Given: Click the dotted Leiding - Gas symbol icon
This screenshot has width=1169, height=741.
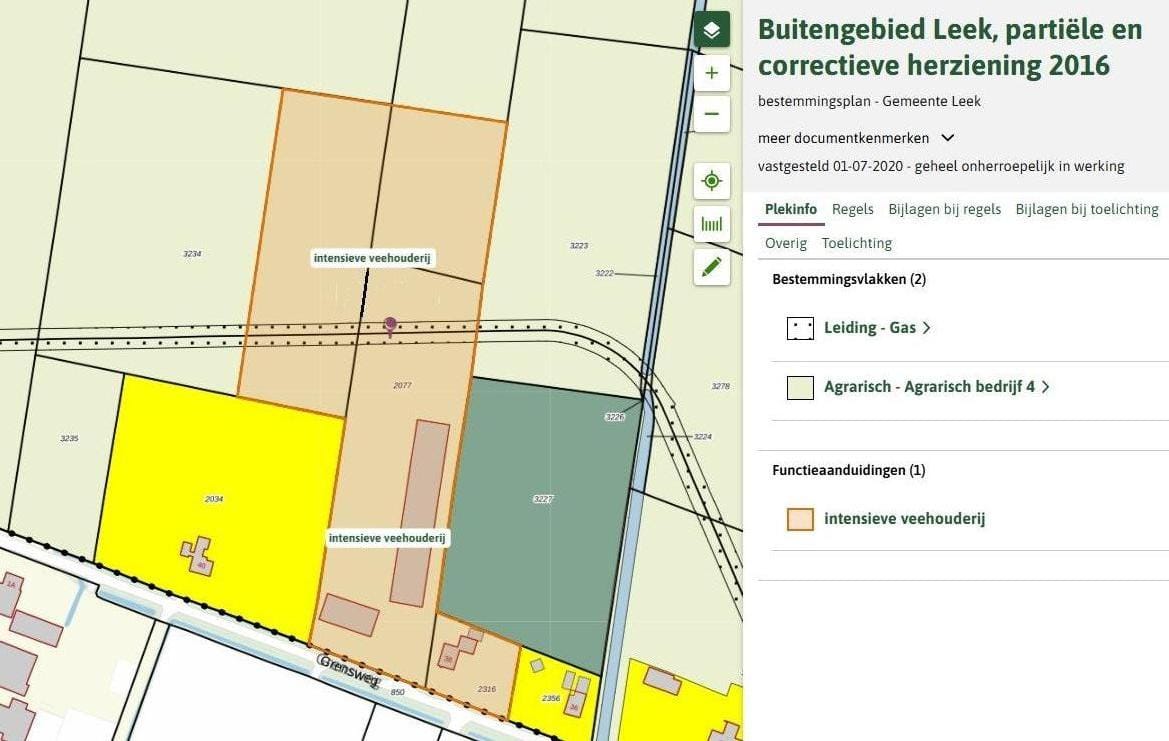Looking at the screenshot, I should tap(799, 328).
